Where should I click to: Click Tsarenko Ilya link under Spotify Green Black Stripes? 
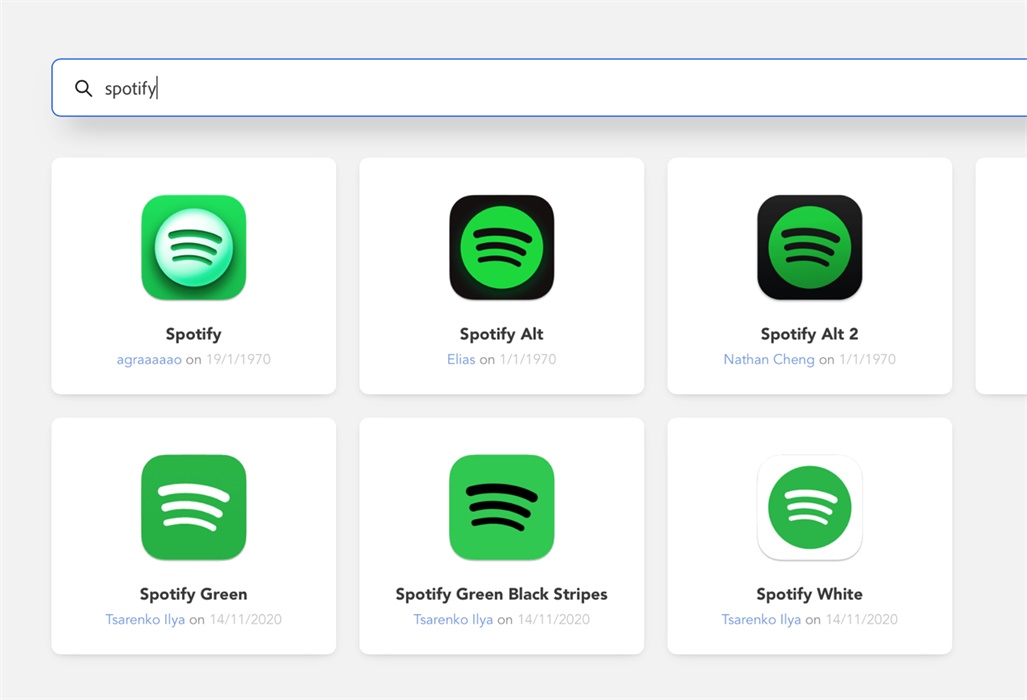(x=453, y=619)
